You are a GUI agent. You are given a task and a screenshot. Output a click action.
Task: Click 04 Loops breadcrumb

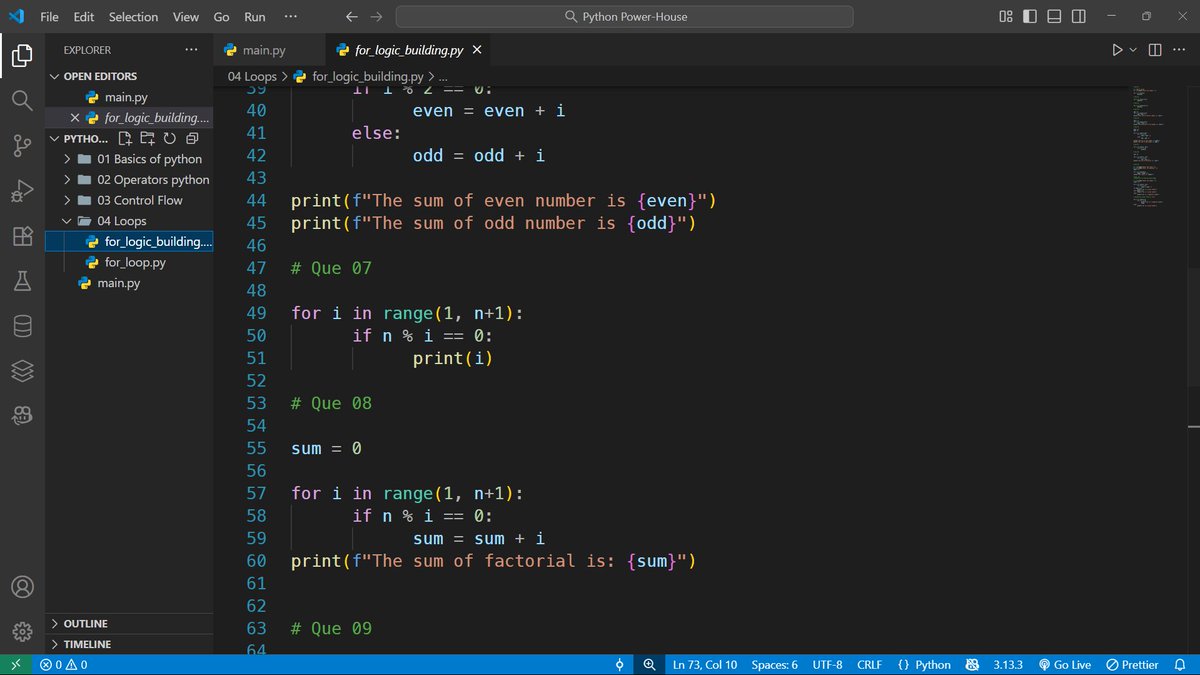[x=252, y=76]
